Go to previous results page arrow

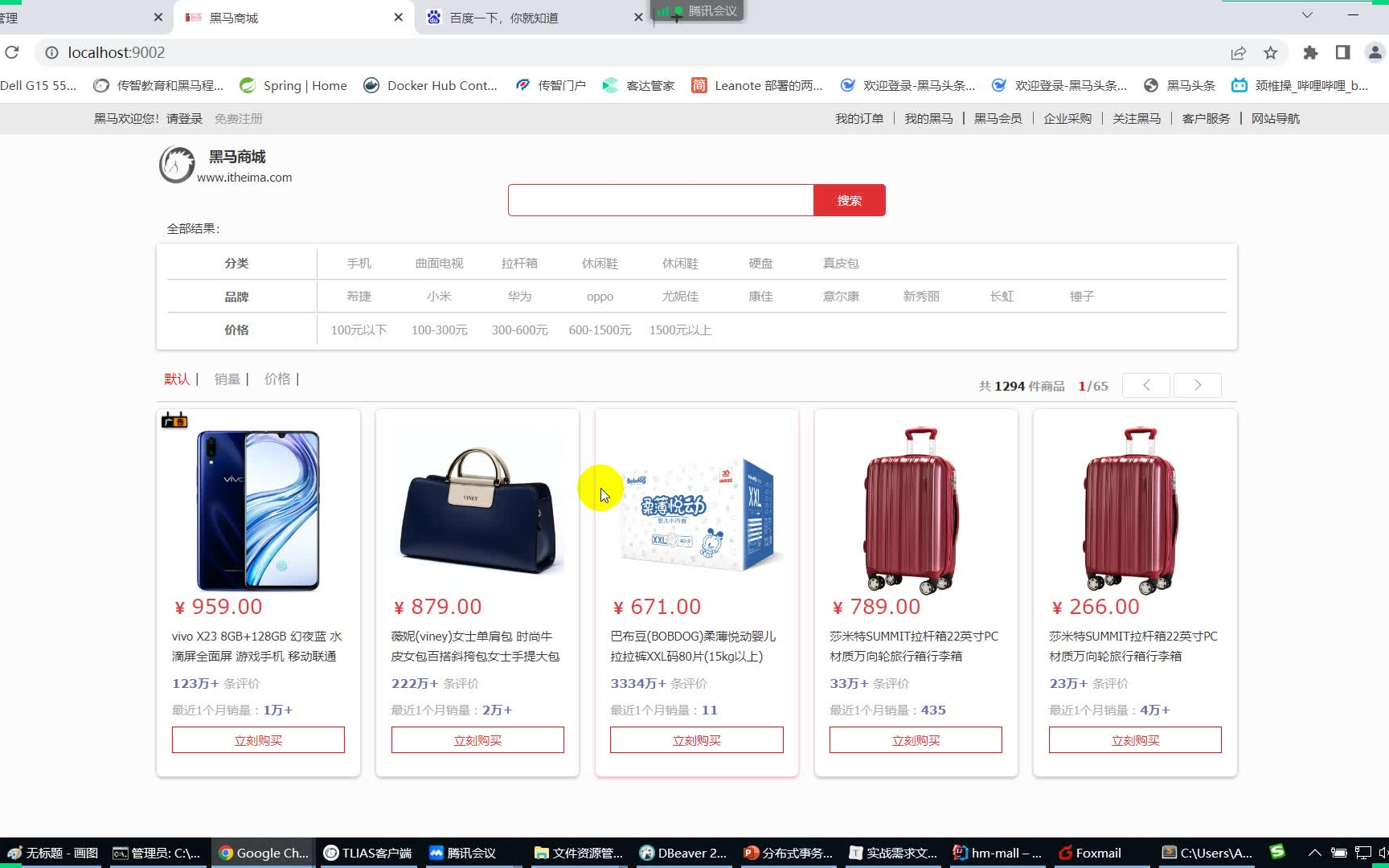click(1146, 385)
